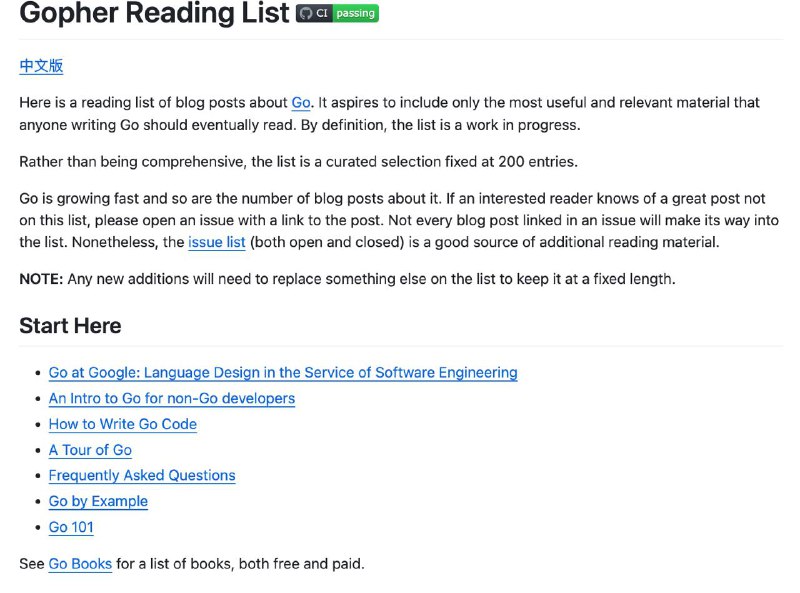Follow the Go Books link
Image resolution: width=800 pixels, height=593 pixels.
tap(80, 564)
